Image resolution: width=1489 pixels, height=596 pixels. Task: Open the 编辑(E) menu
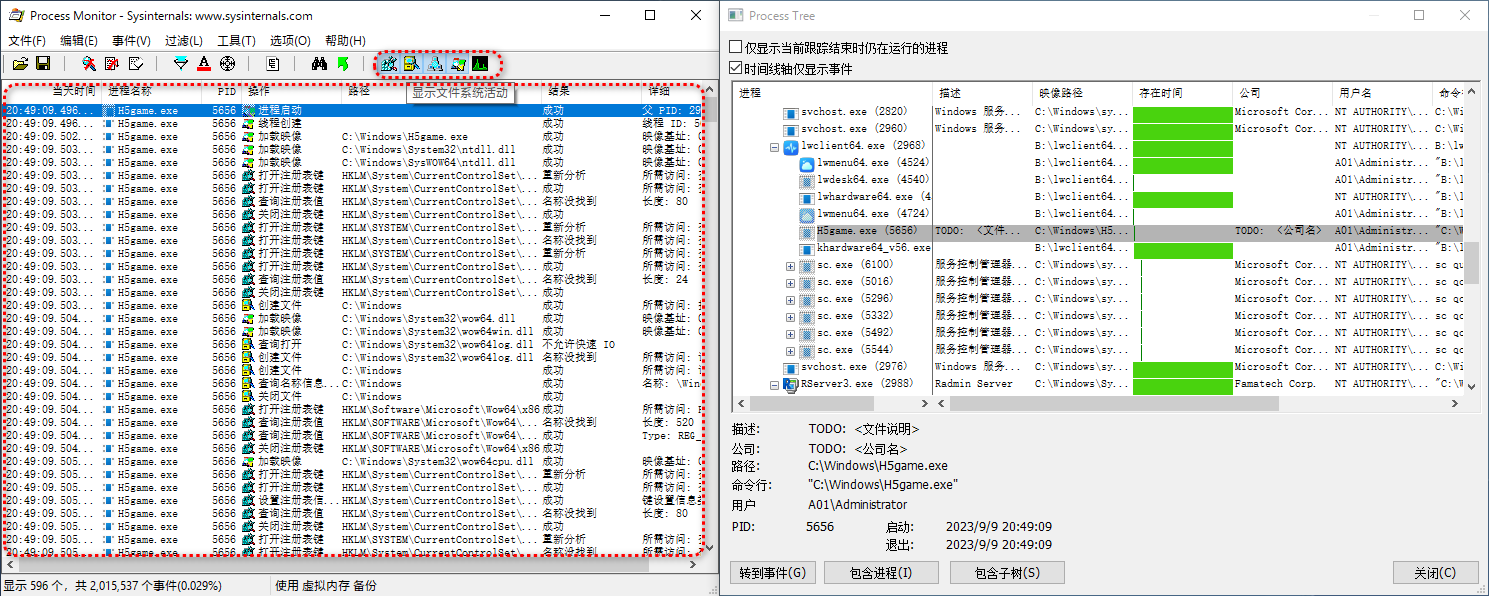(x=79, y=41)
